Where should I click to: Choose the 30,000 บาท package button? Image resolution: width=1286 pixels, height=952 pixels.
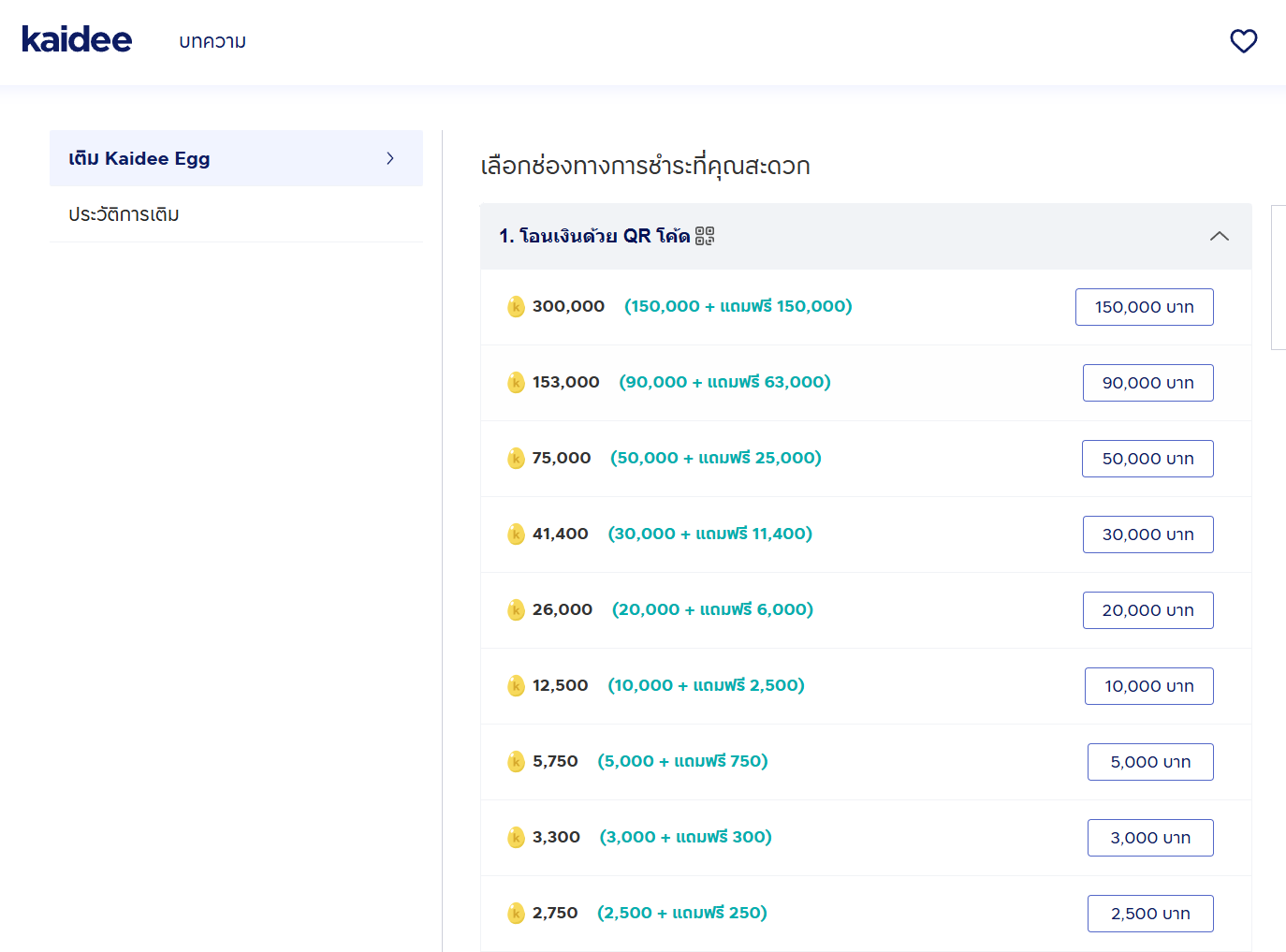1147,535
